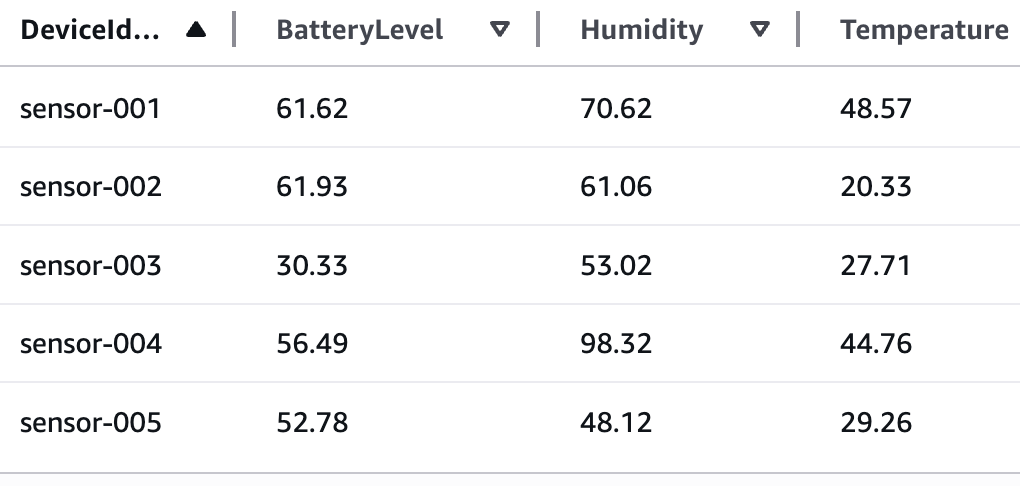Click the sensor-005 device cell
Screen dimensions: 1020x486
pyautogui.click(x=90, y=423)
